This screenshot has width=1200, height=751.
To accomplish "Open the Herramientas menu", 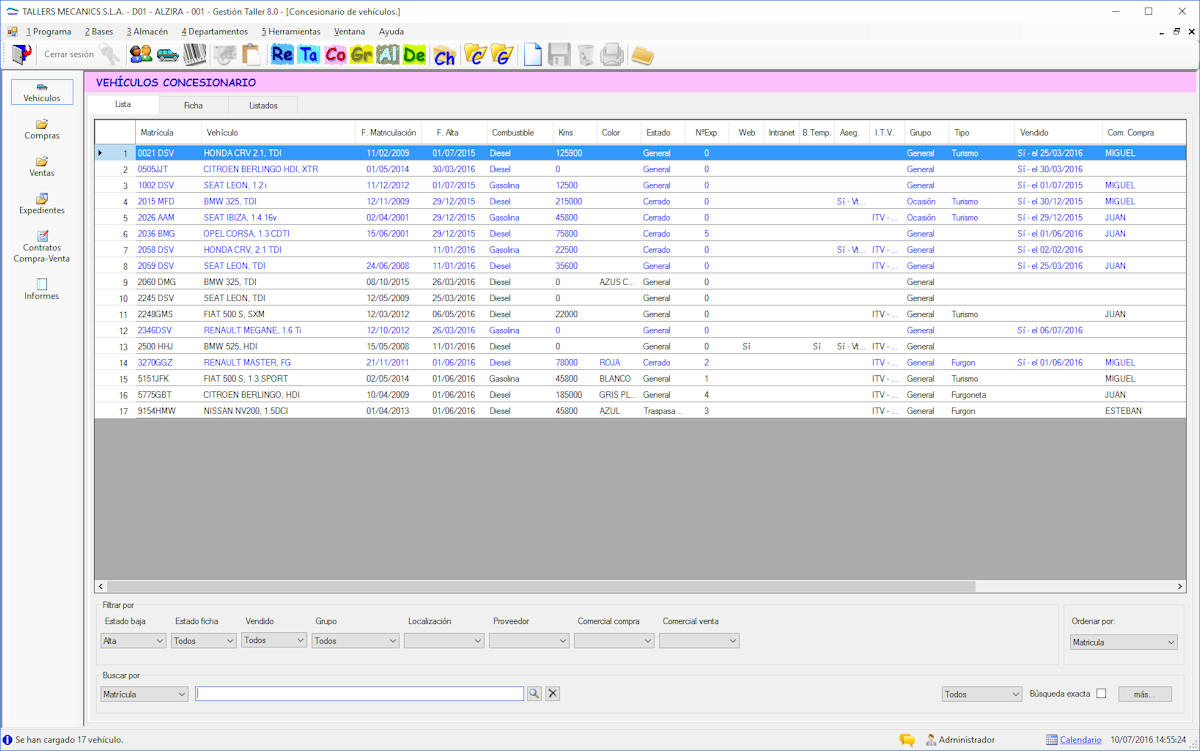I will point(291,32).
